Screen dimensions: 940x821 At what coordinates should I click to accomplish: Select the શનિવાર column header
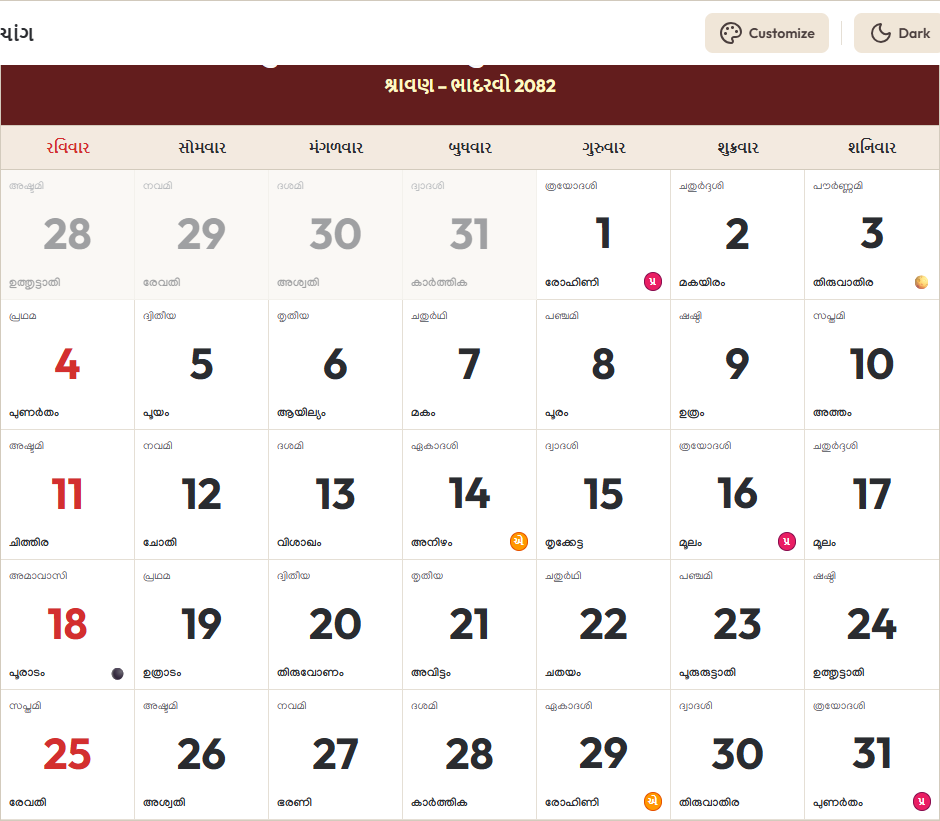[x=872, y=148]
